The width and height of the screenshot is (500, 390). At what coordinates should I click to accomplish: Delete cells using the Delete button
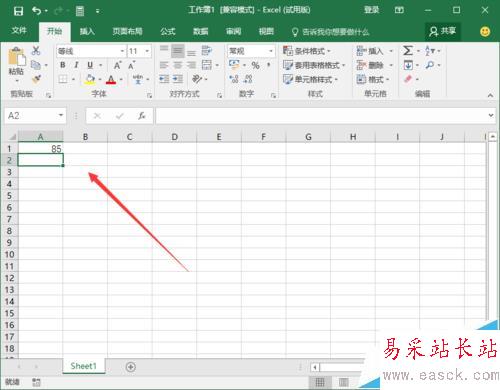370,65
